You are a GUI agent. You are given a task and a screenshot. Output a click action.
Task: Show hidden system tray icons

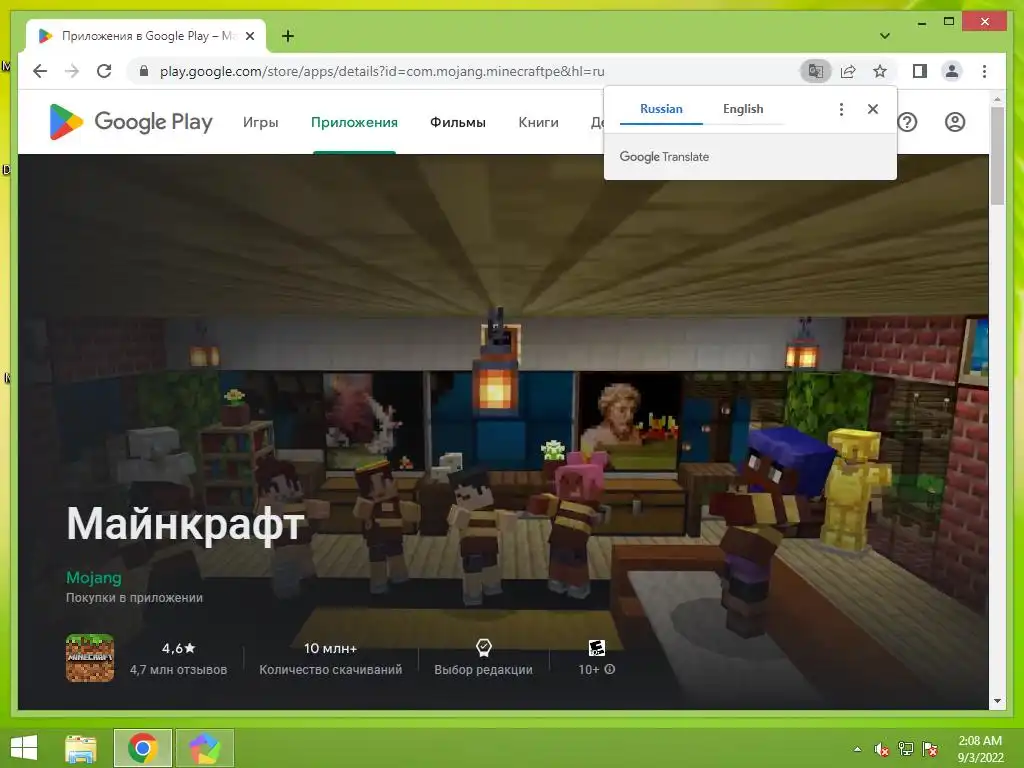tap(857, 750)
